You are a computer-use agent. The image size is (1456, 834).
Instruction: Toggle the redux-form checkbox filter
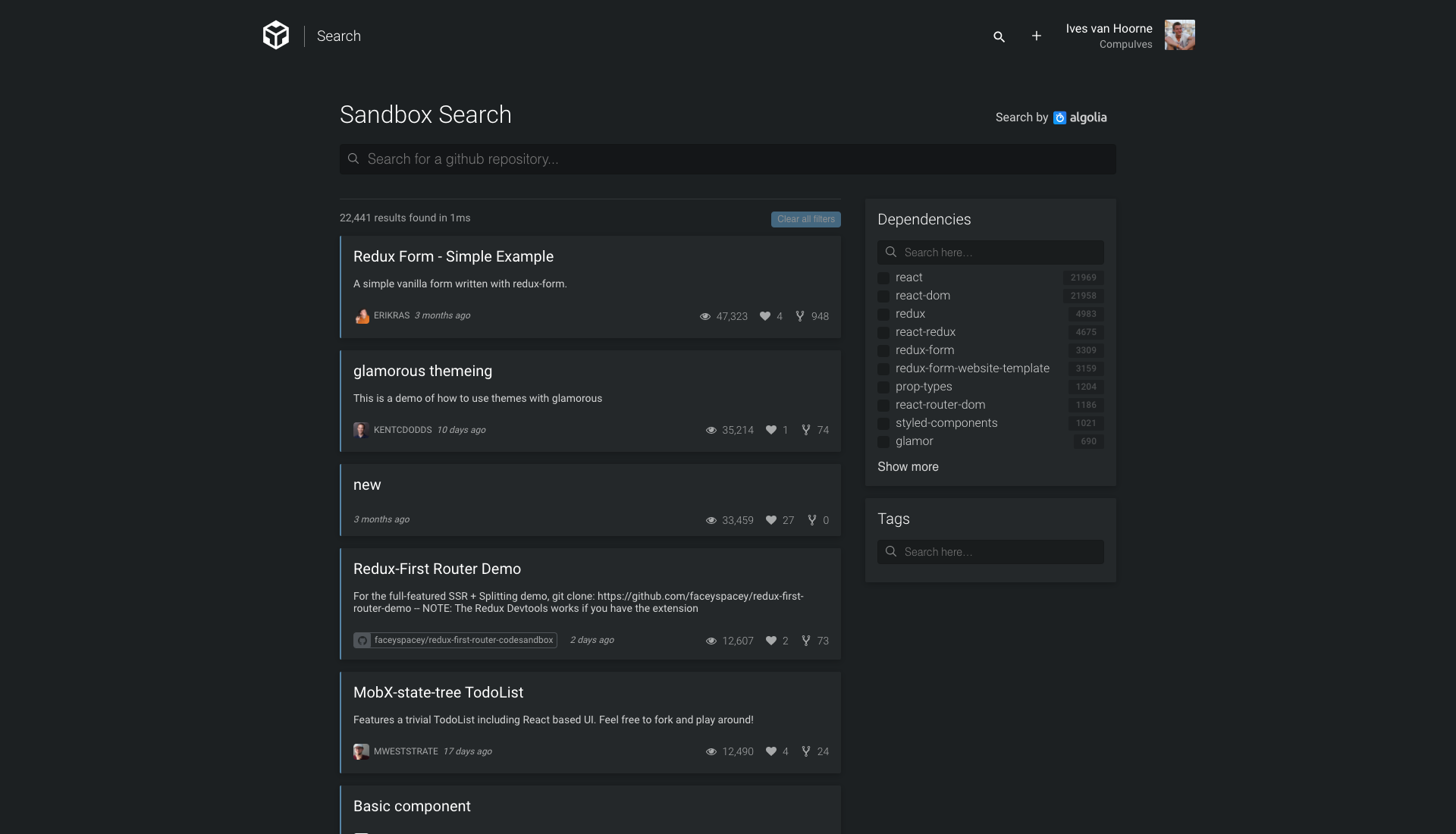pos(882,350)
